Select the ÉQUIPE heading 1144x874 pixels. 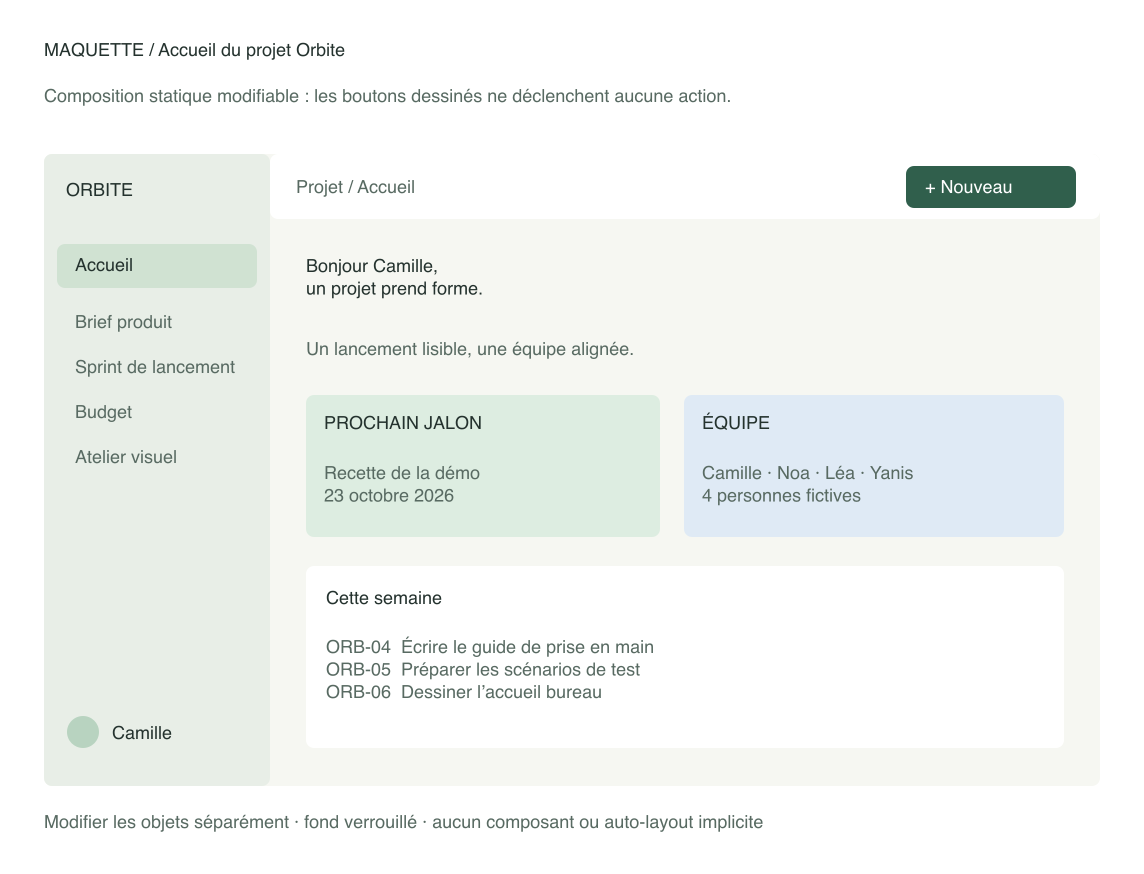735,422
